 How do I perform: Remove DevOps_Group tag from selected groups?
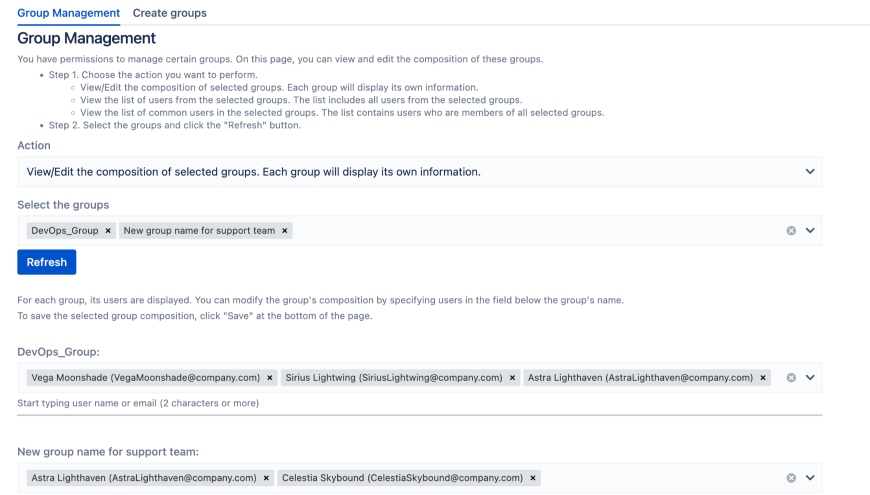pos(108,231)
